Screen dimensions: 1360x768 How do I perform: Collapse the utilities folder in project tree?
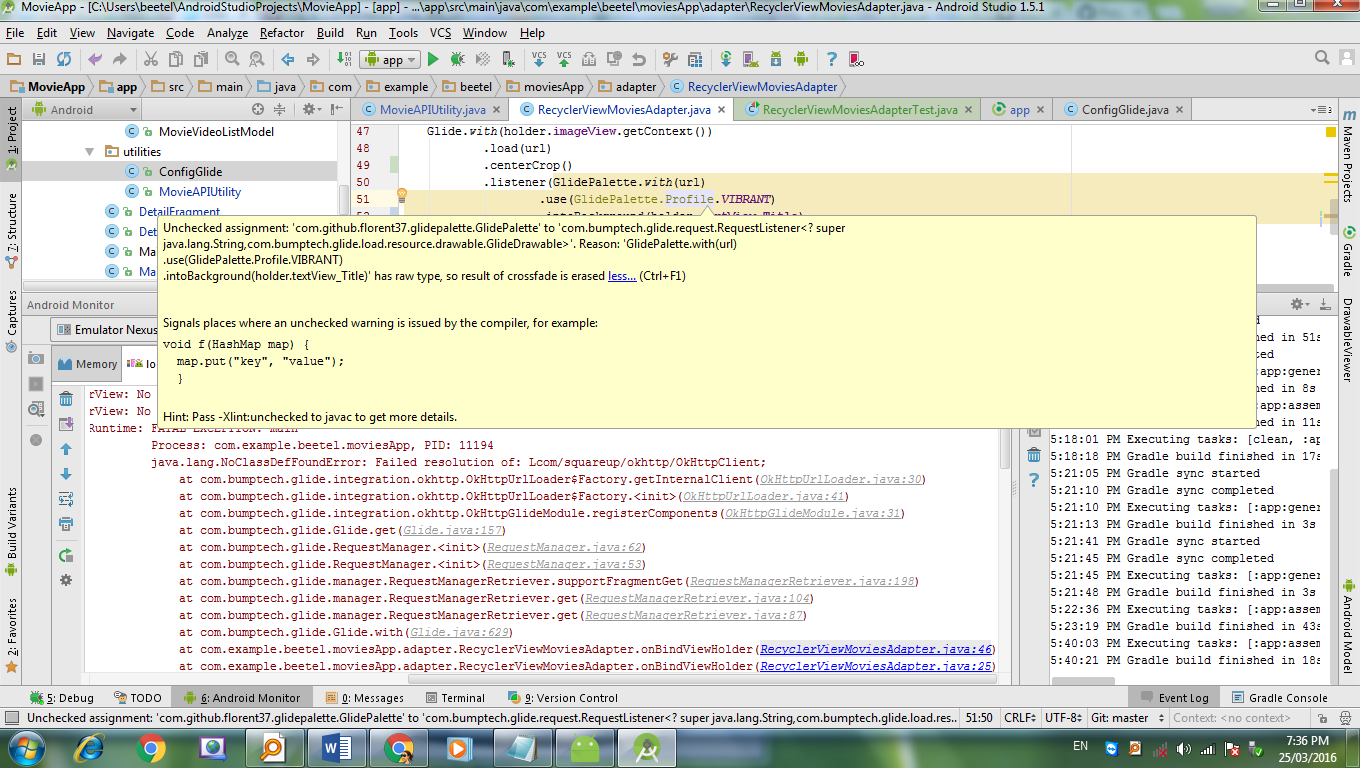[x=91, y=152]
